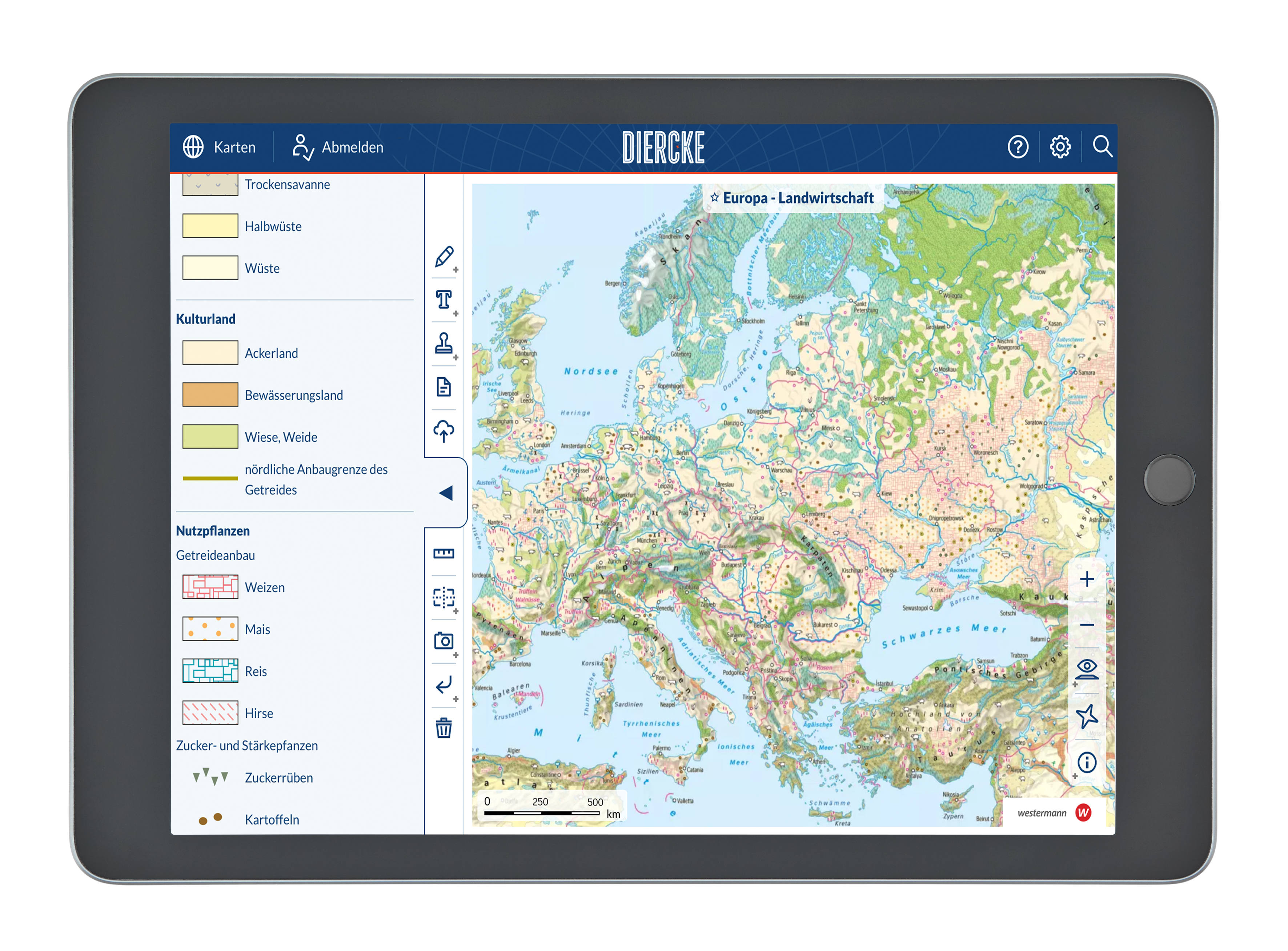
Task: Open settings gear icon
Action: [x=1060, y=147]
